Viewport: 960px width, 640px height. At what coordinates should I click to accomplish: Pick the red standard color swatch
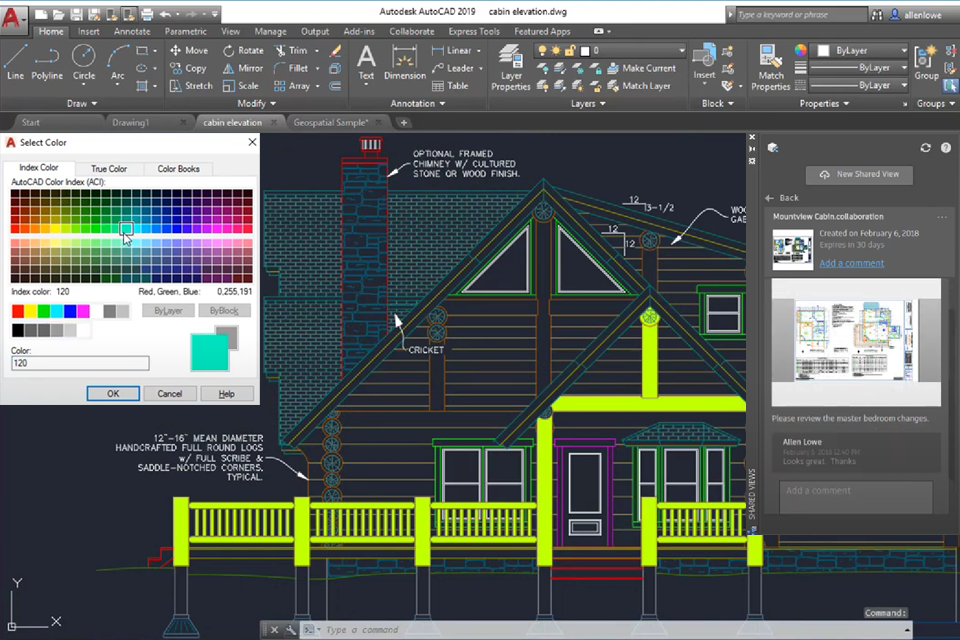(18, 311)
